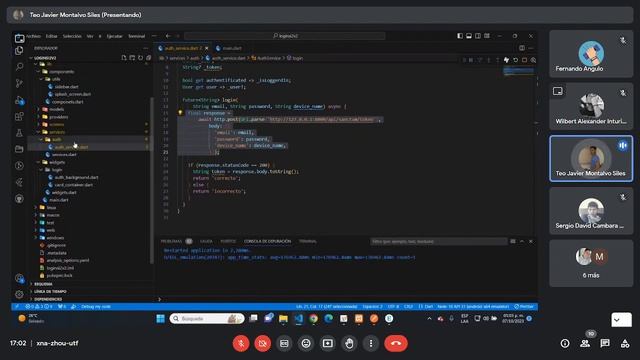
Task: Open the Editar menu
Action: point(51,36)
